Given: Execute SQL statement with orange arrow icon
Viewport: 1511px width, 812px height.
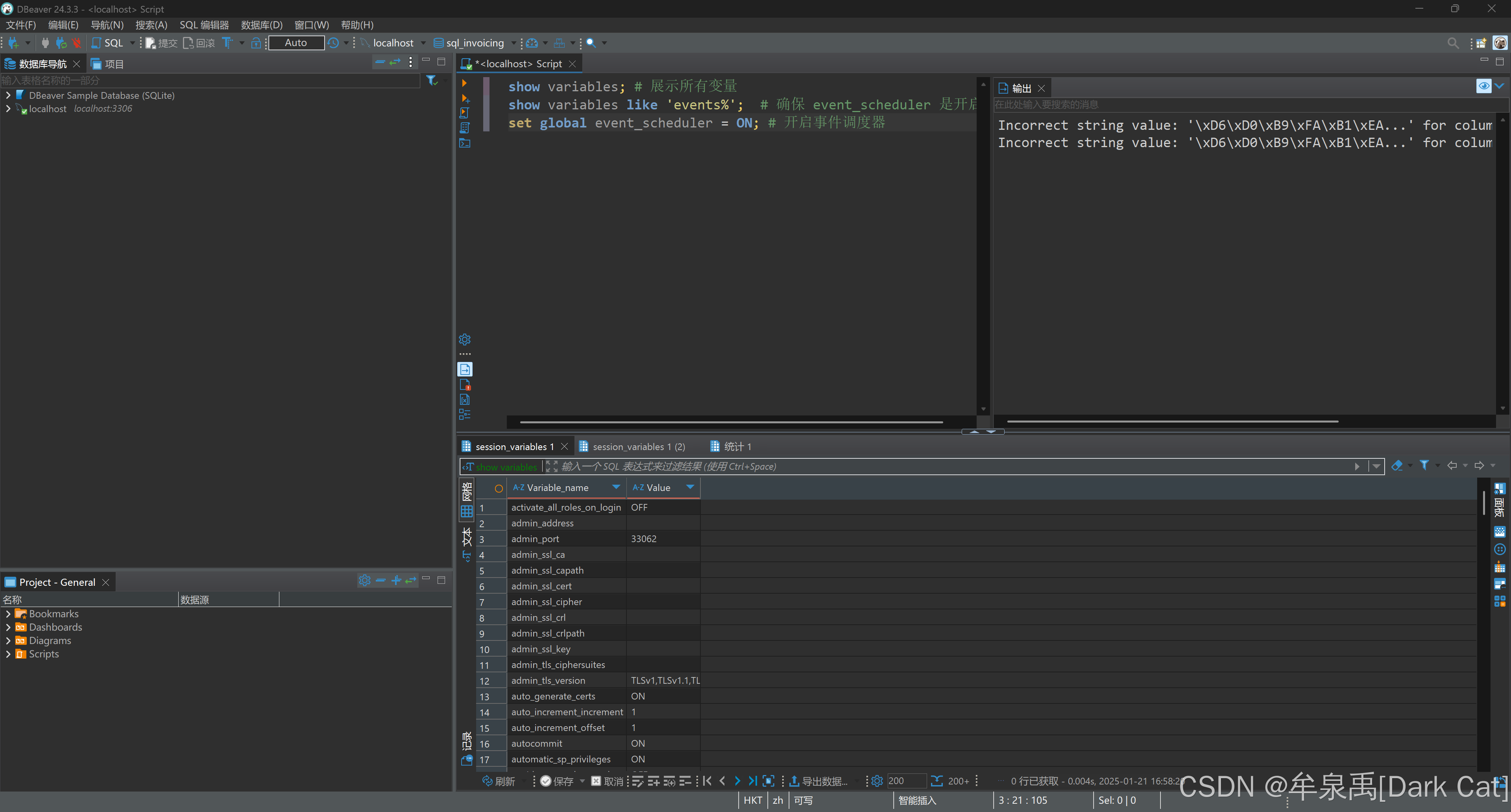Looking at the screenshot, I should click(464, 83).
